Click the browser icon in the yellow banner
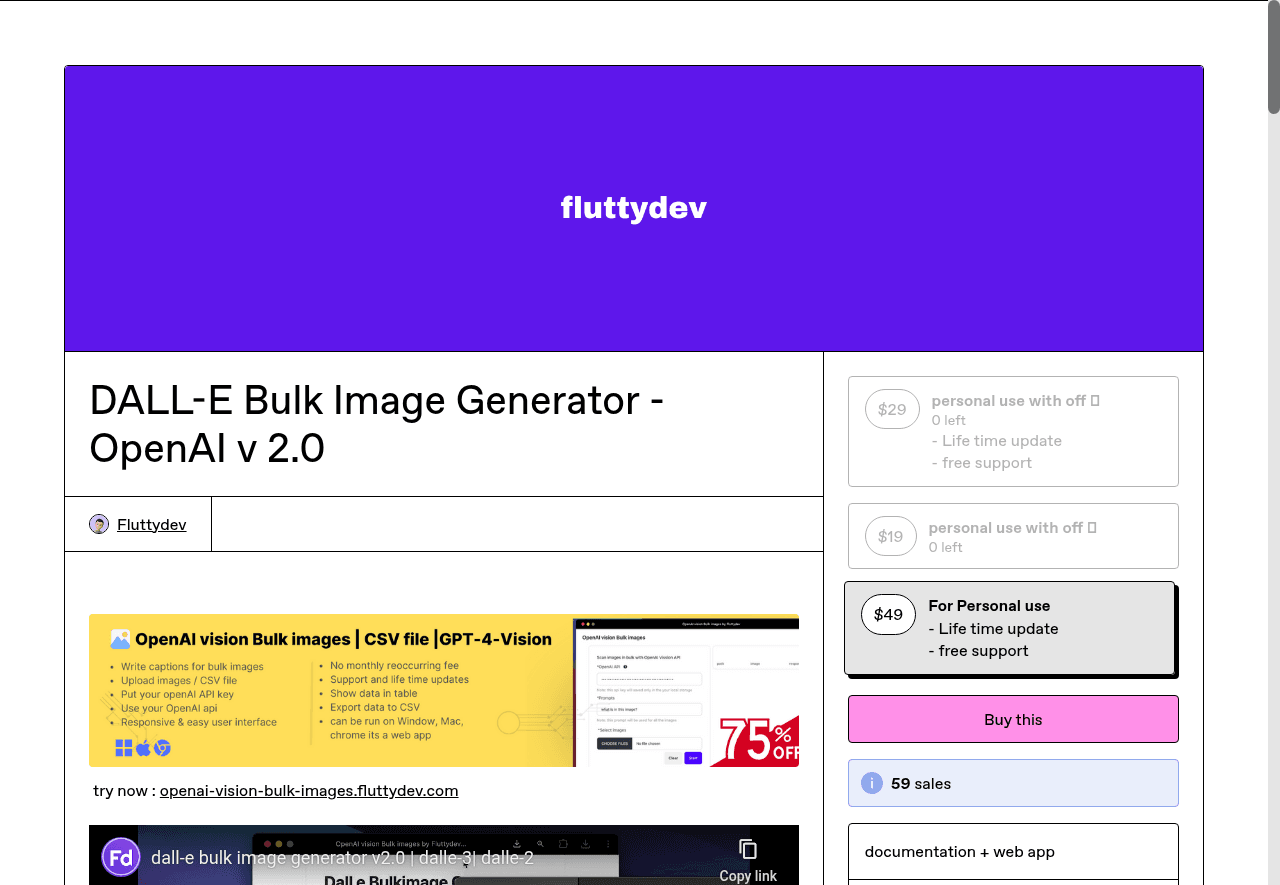 (x=161, y=747)
